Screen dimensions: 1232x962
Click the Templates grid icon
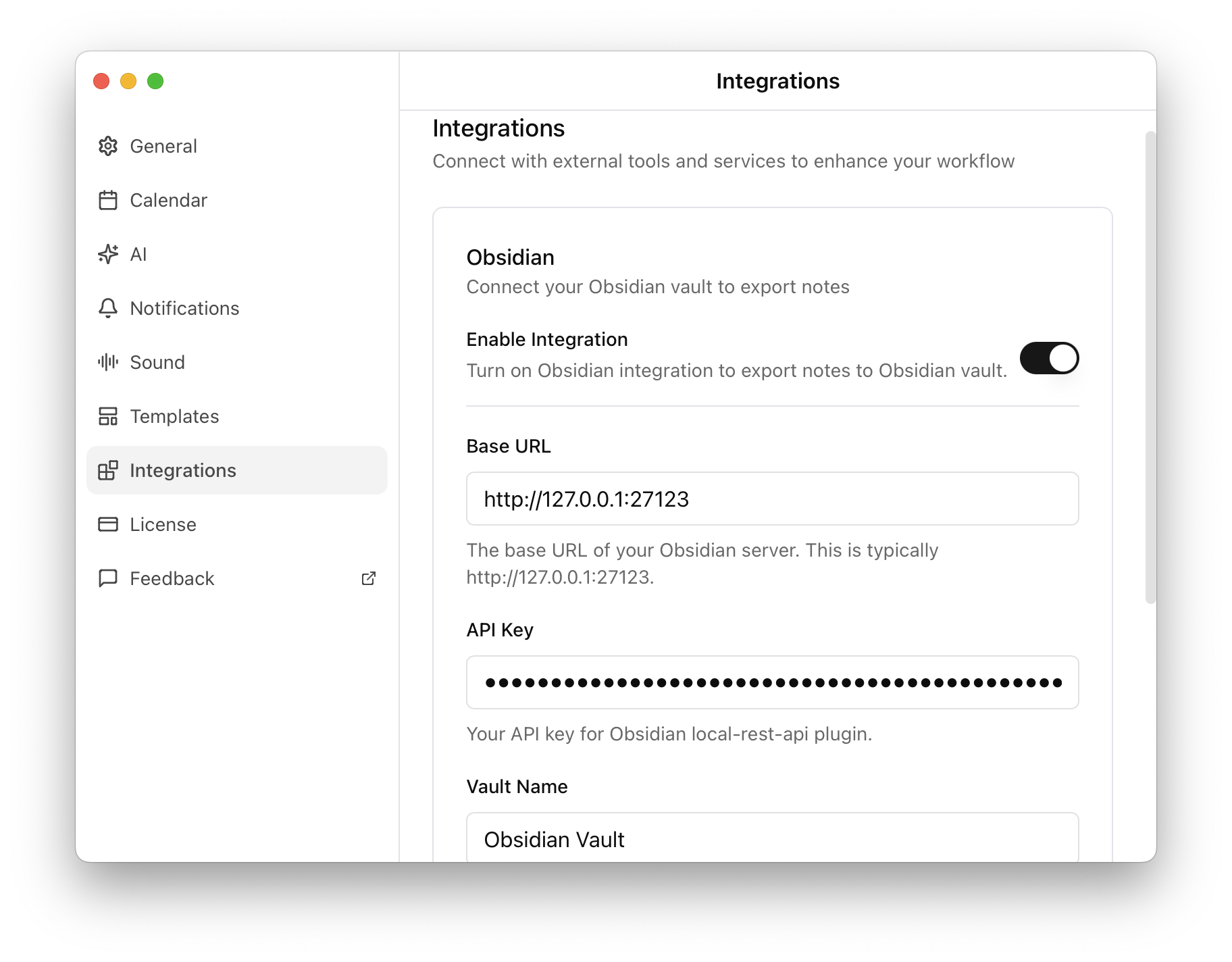(109, 416)
